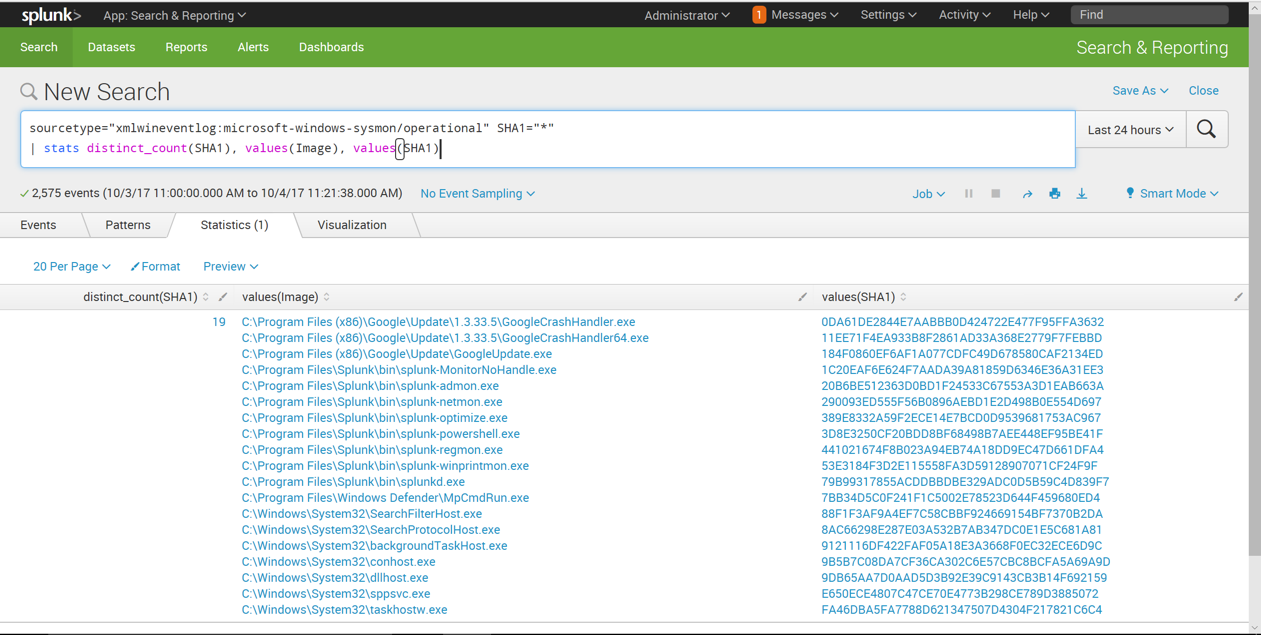The width and height of the screenshot is (1261, 635).
Task: Open the Last 24 hours time picker
Action: tap(1130, 130)
